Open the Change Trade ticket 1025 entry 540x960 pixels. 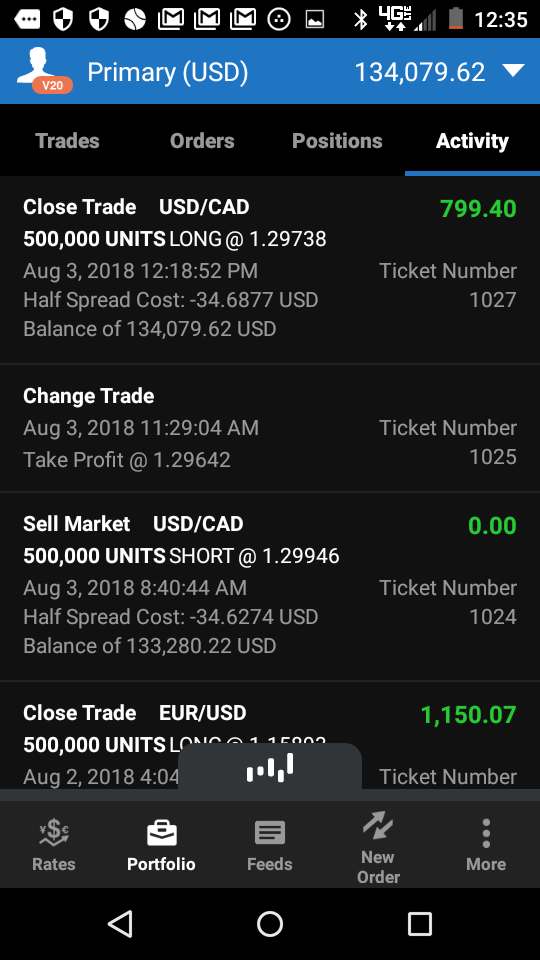(x=270, y=428)
